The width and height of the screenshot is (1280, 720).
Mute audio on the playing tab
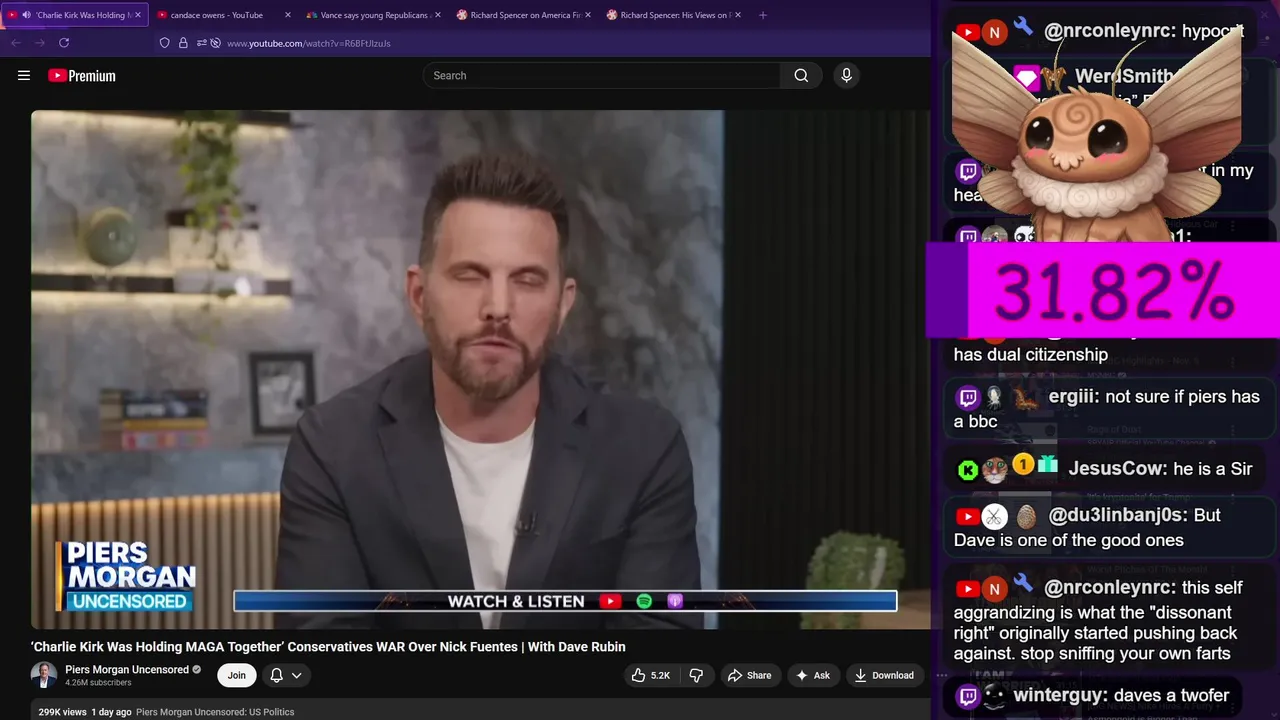27,15
